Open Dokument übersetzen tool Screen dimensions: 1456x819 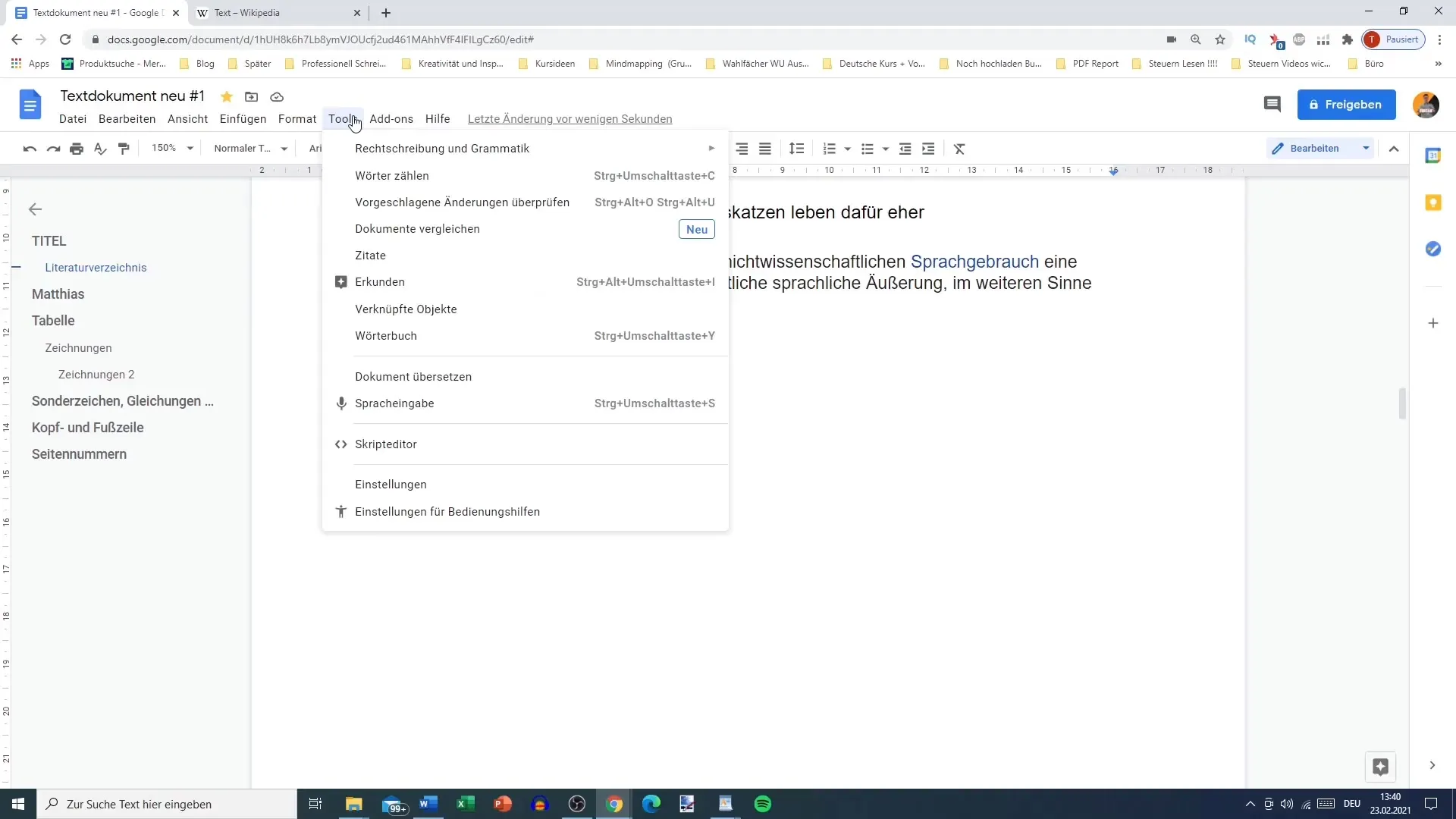point(413,376)
